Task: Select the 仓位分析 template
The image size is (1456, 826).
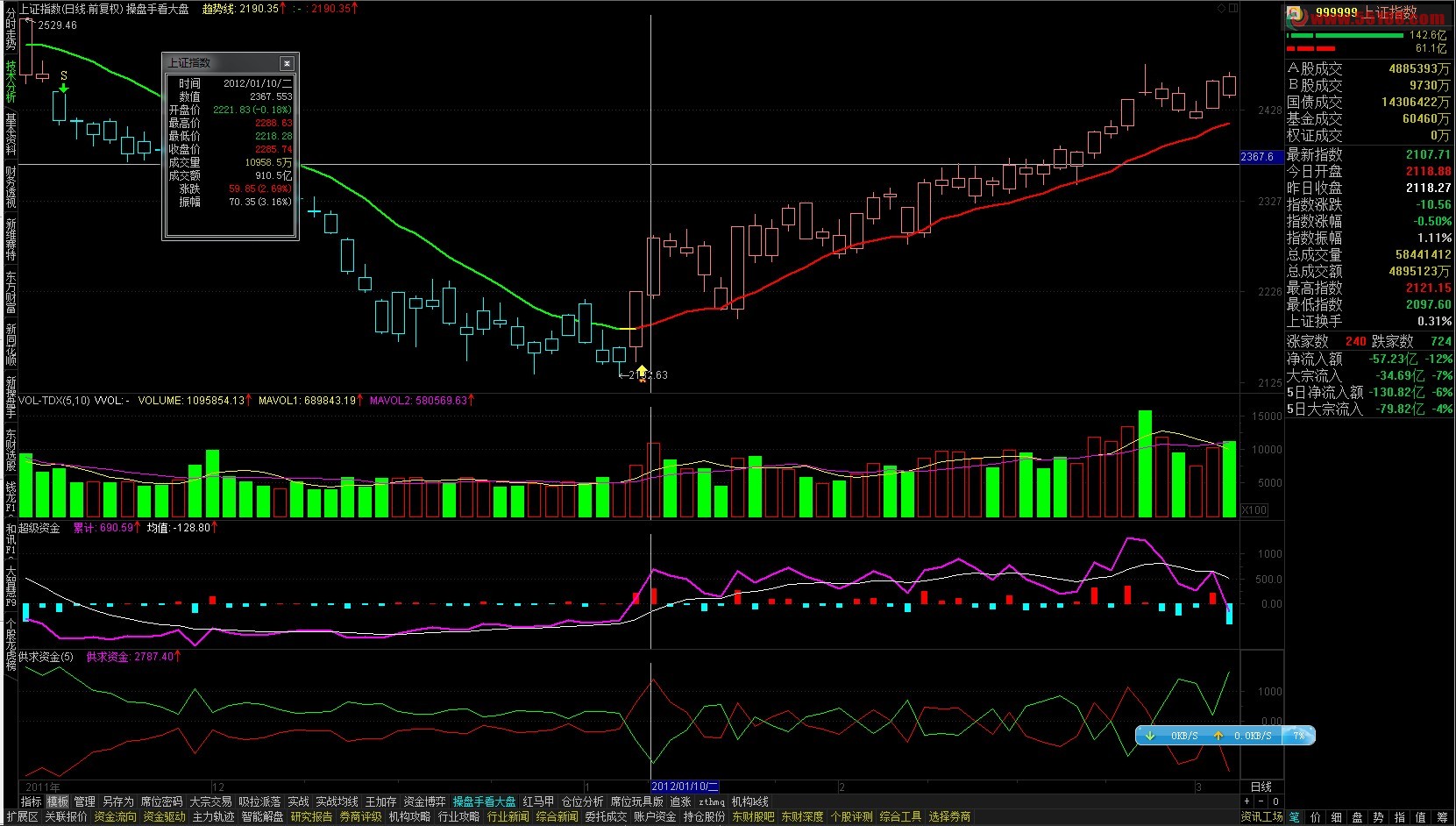Action: (x=583, y=801)
